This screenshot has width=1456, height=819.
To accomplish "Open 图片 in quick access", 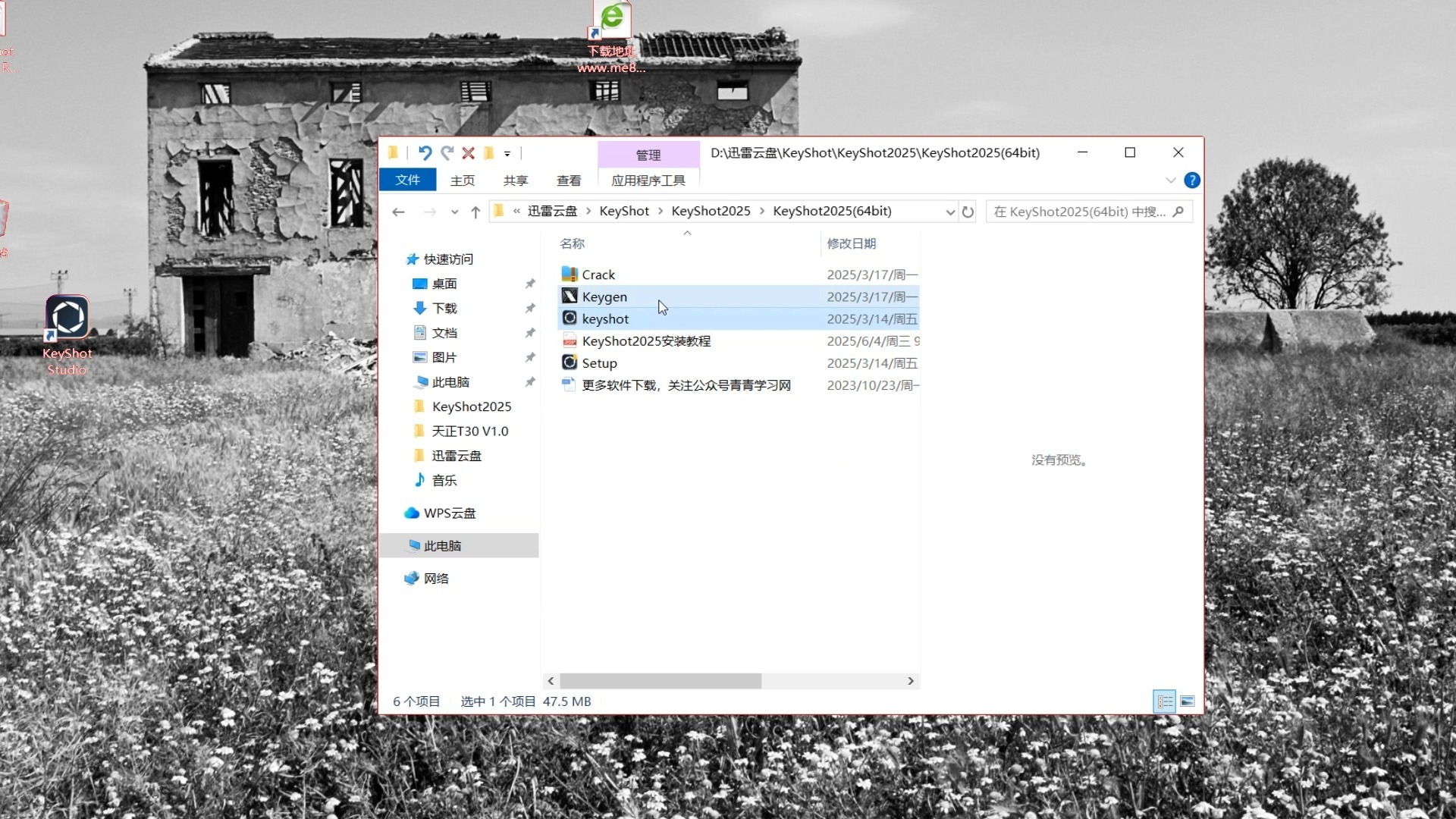I will (x=444, y=357).
